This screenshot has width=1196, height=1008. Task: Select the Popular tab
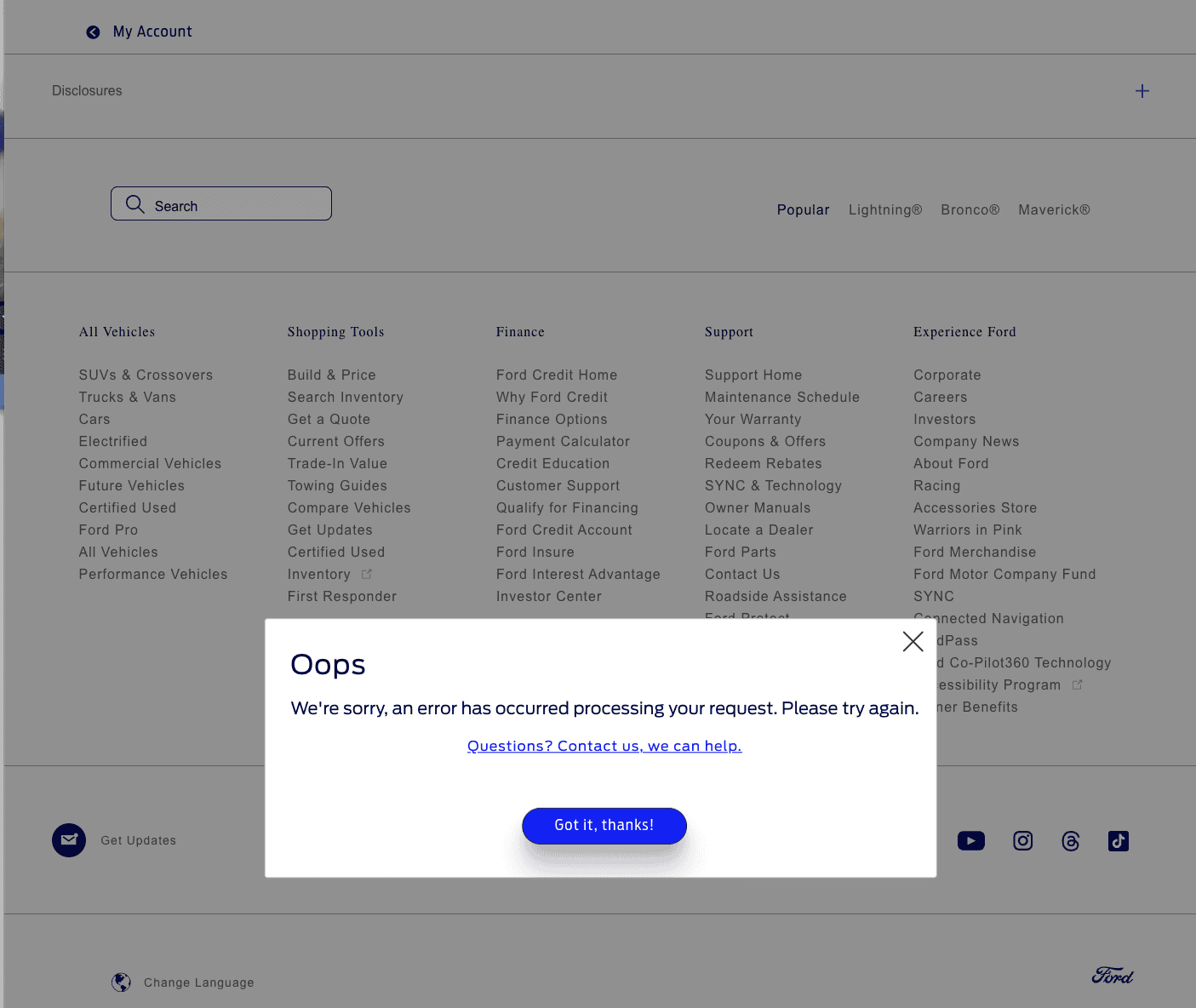point(802,210)
